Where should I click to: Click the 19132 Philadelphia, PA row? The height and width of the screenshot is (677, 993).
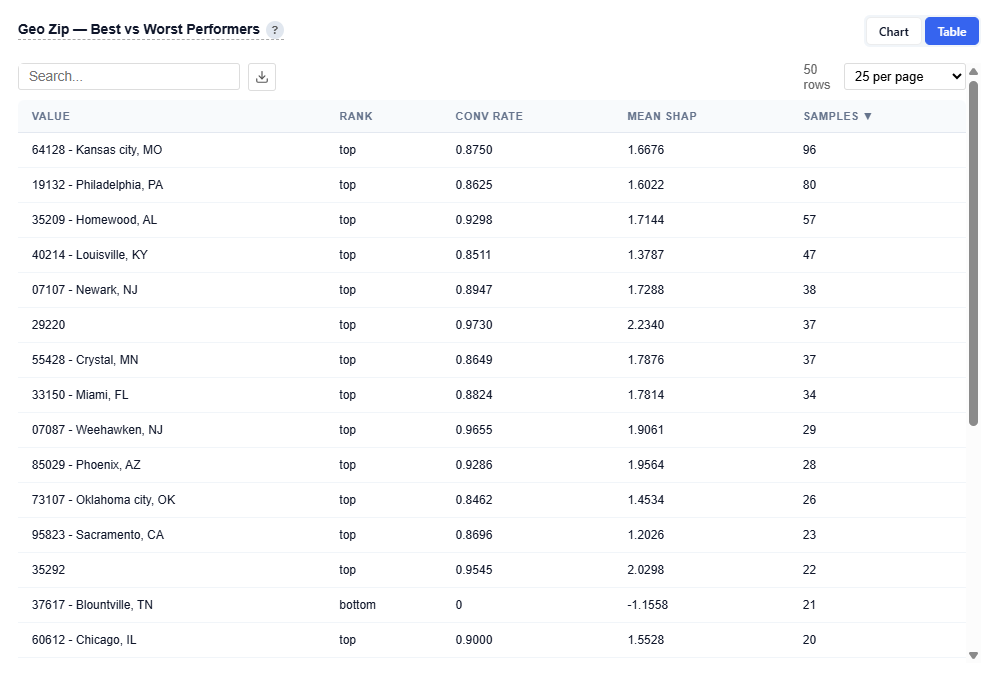97,185
